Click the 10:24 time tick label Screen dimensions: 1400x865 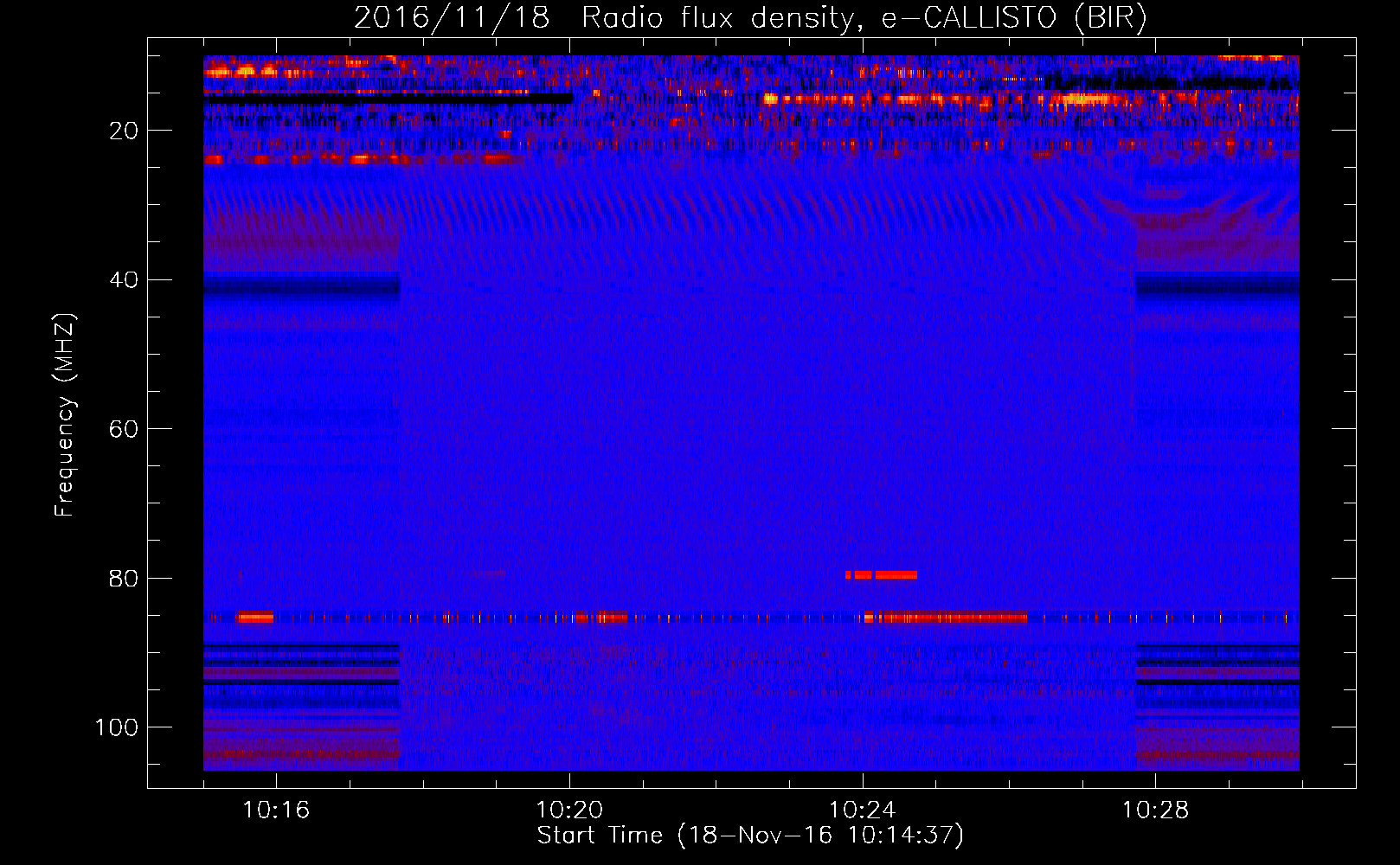click(x=862, y=811)
